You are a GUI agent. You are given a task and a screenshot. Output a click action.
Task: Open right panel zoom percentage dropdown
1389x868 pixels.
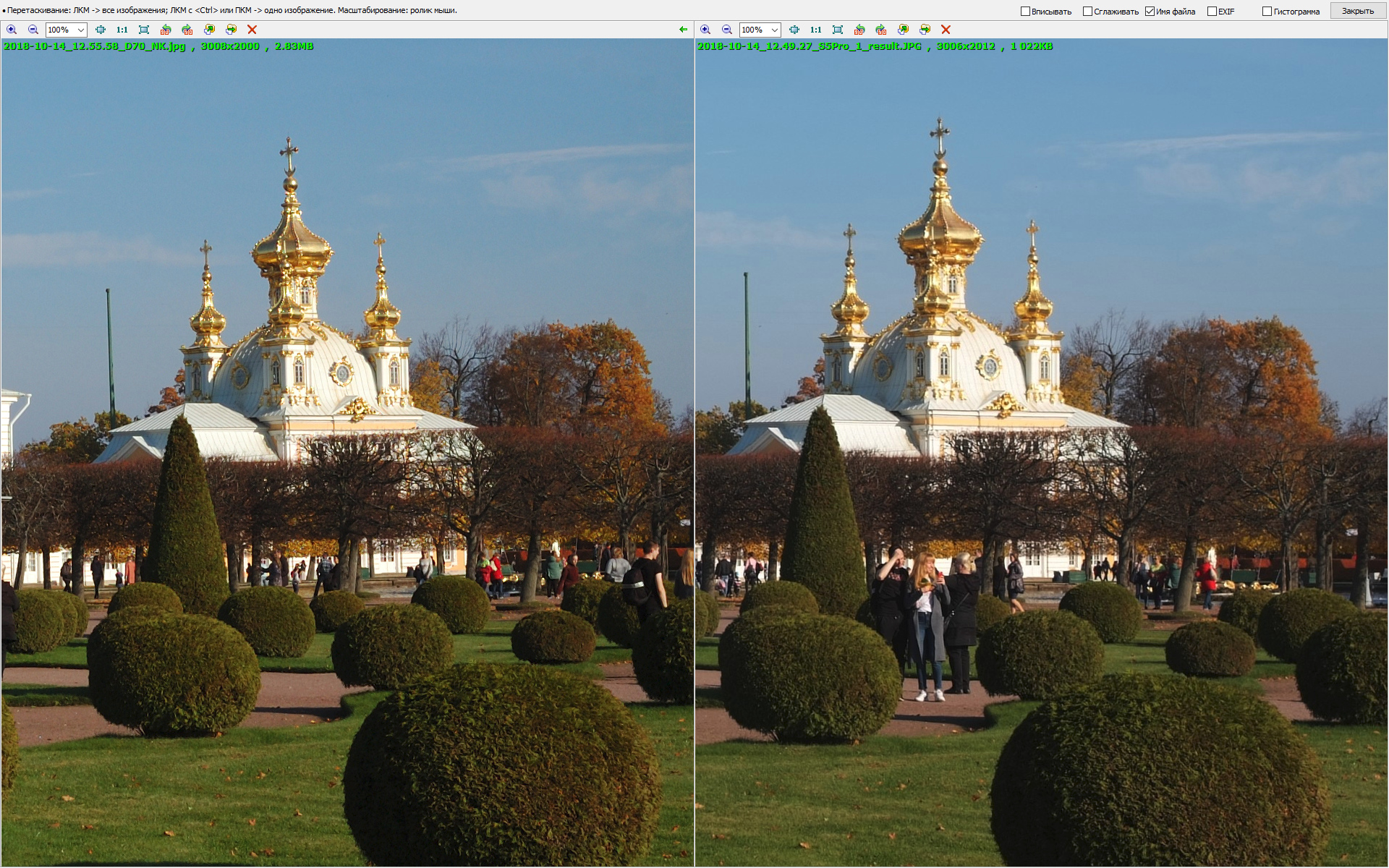775,30
